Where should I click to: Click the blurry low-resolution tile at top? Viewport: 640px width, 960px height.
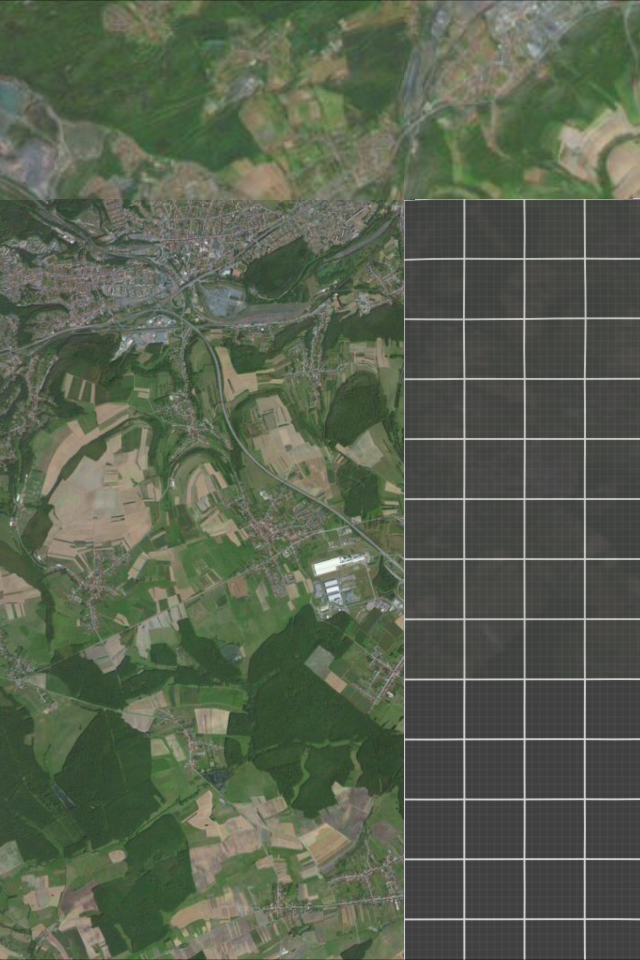point(300,90)
